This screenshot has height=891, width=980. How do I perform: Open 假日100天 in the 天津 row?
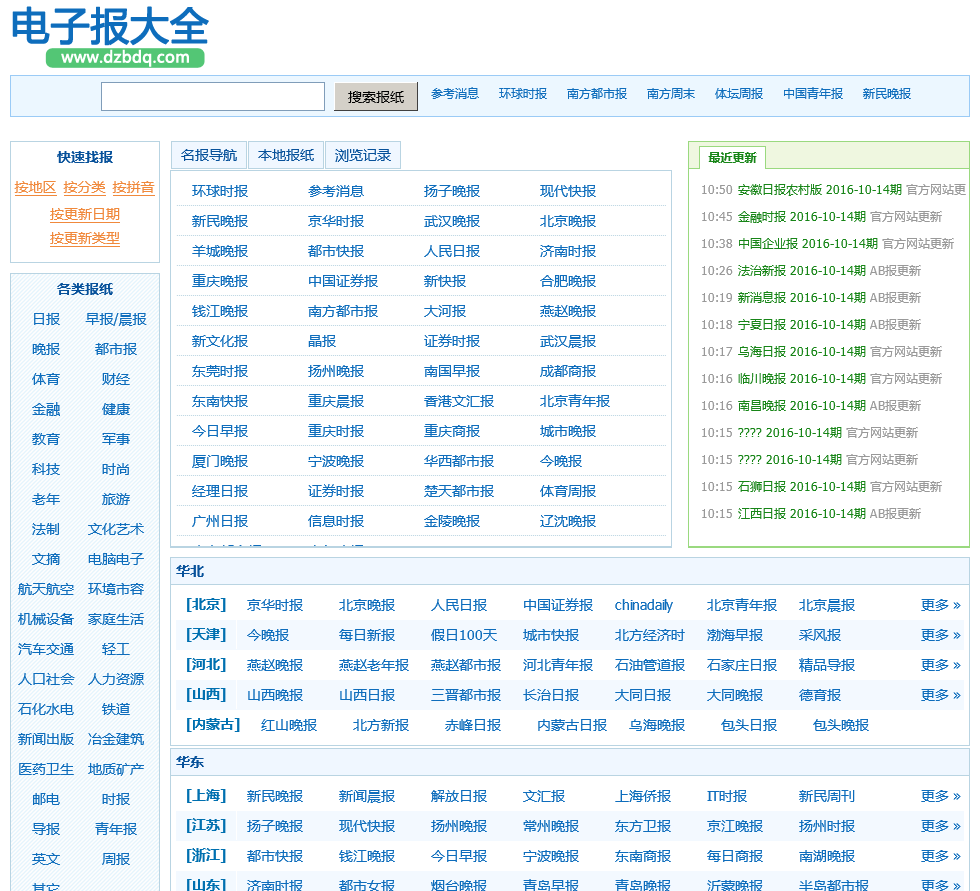[x=464, y=635]
